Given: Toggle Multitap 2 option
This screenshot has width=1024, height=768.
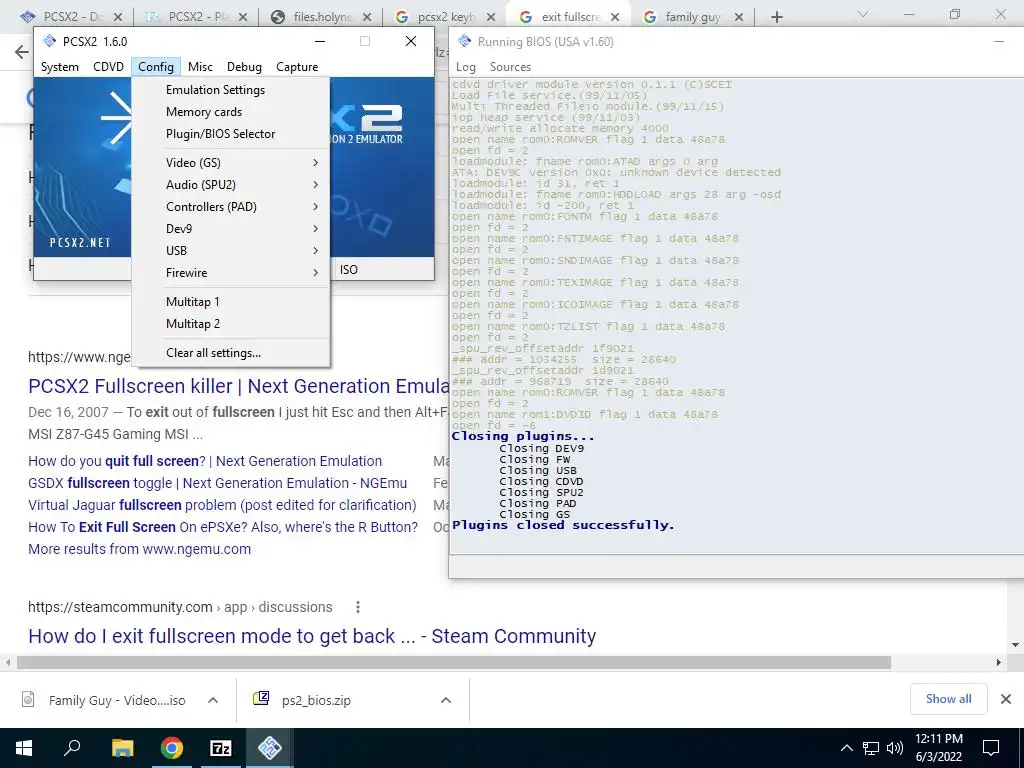Looking at the screenshot, I should coord(231,324).
